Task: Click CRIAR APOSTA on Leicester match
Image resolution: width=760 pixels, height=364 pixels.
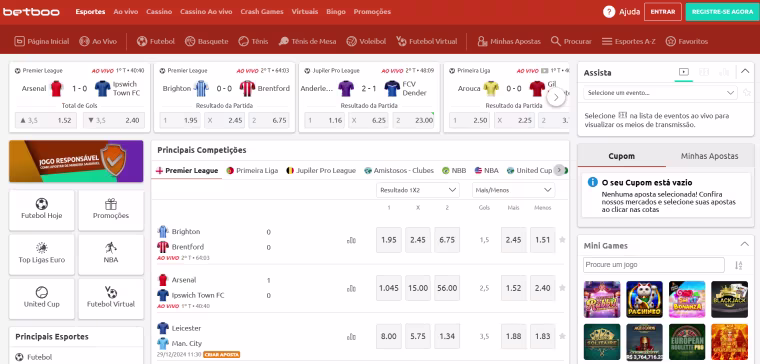Action: click(x=221, y=354)
